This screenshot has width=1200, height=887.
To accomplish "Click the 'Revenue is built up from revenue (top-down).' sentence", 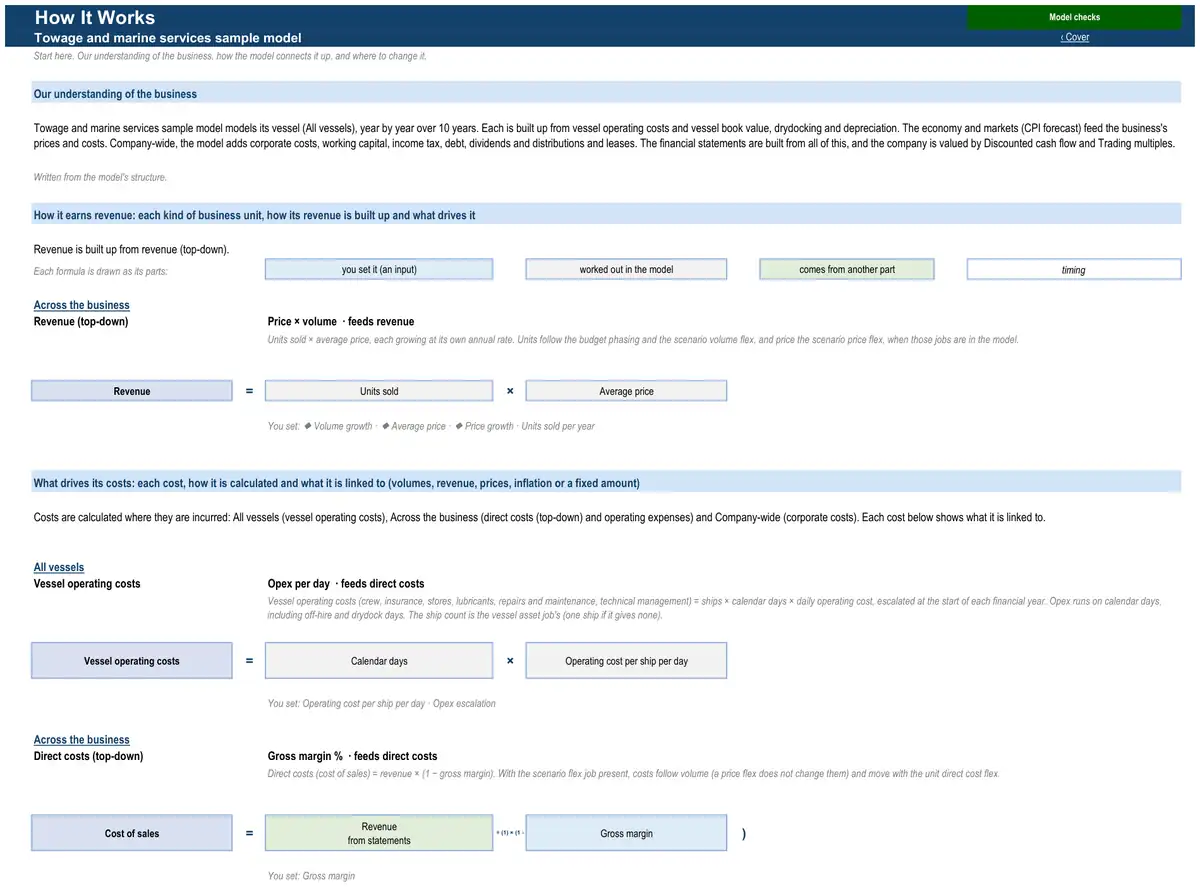I will click(132, 249).
